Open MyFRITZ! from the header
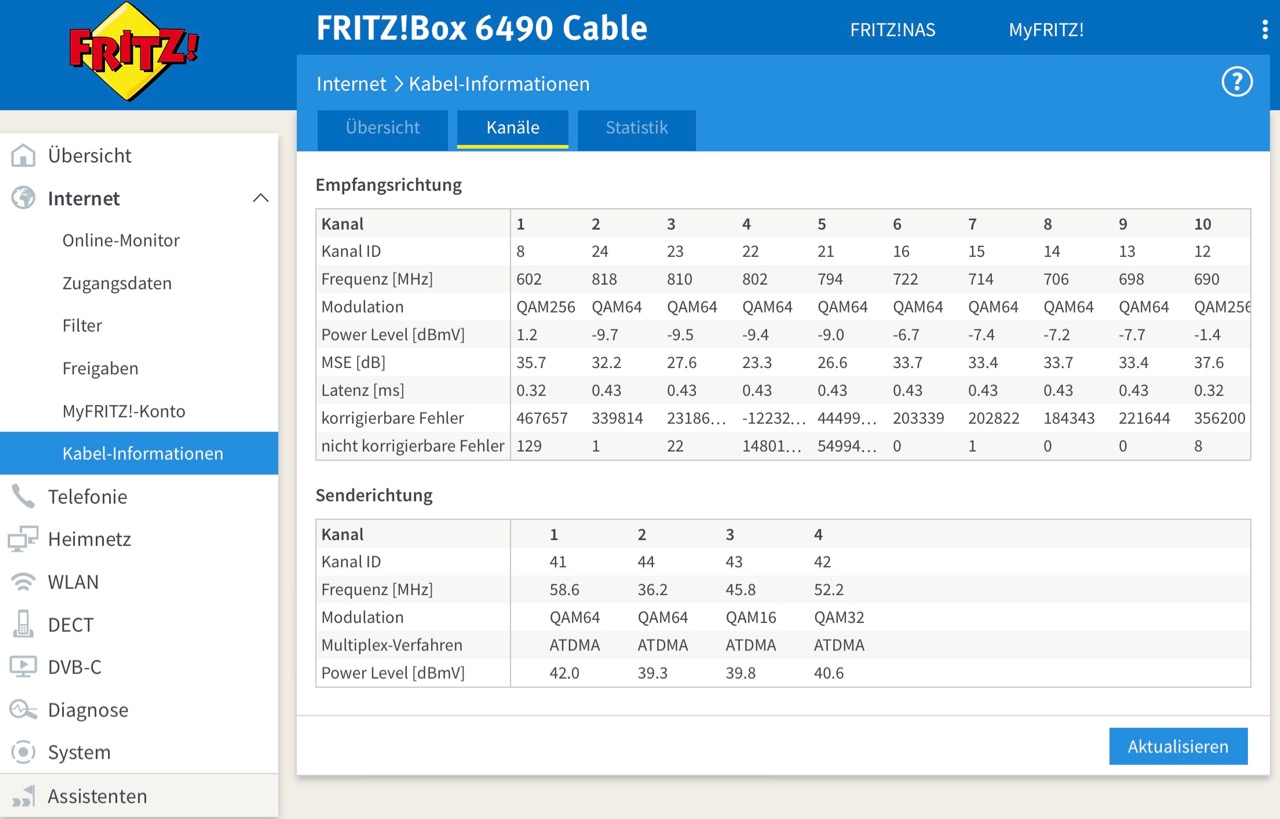This screenshot has height=819, width=1280. (x=1046, y=30)
